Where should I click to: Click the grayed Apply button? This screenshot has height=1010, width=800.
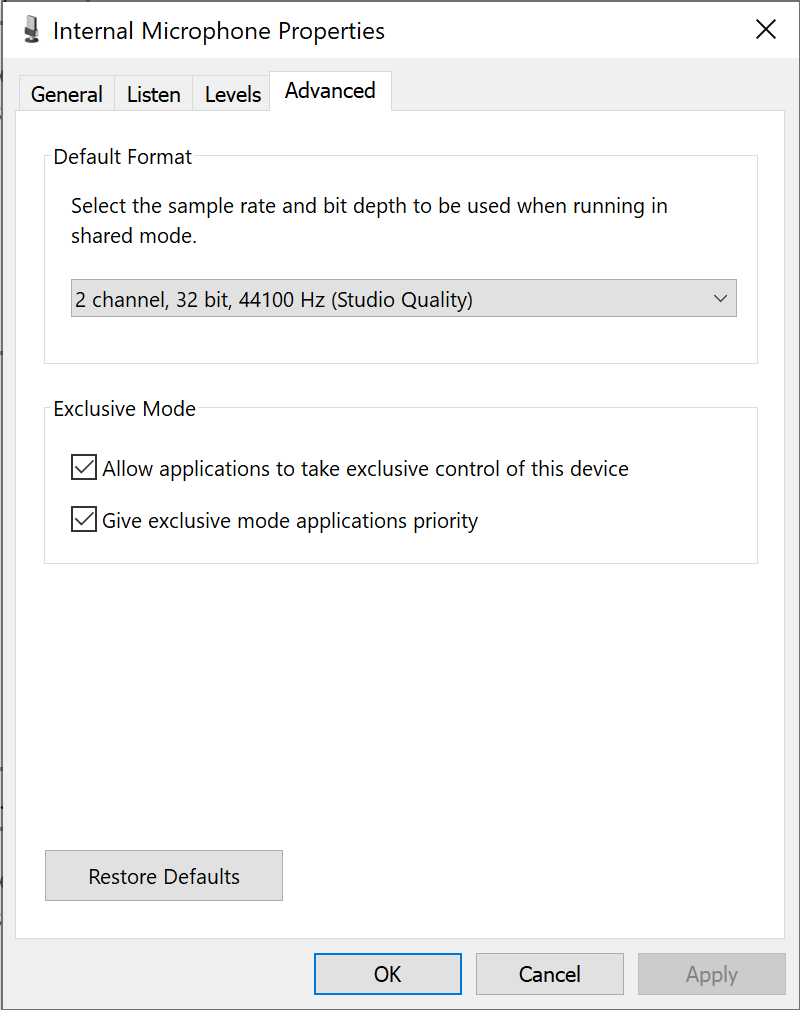pos(712,974)
